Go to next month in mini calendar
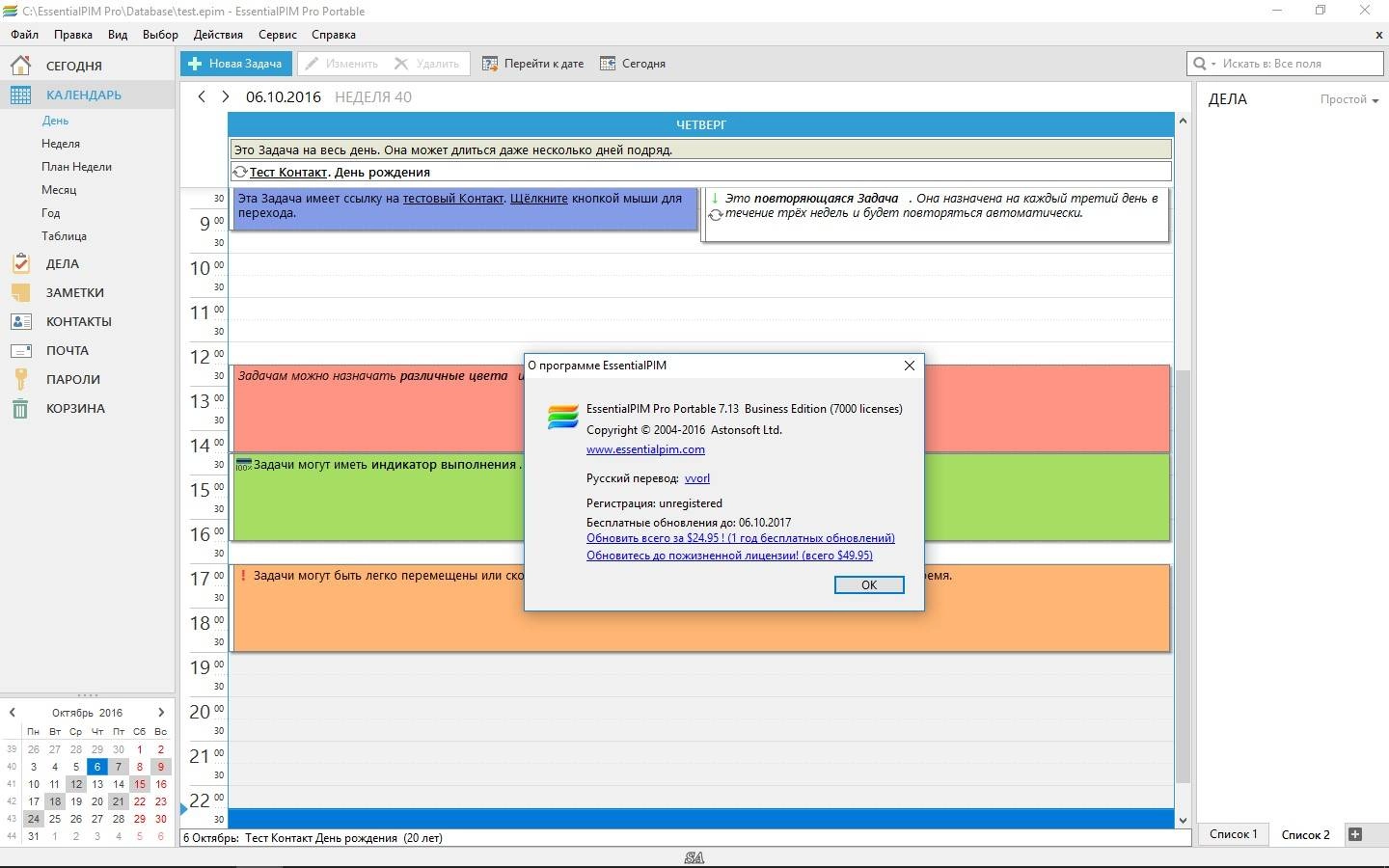Image resolution: width=1389 pixels, height=868 pixels. 161,713
